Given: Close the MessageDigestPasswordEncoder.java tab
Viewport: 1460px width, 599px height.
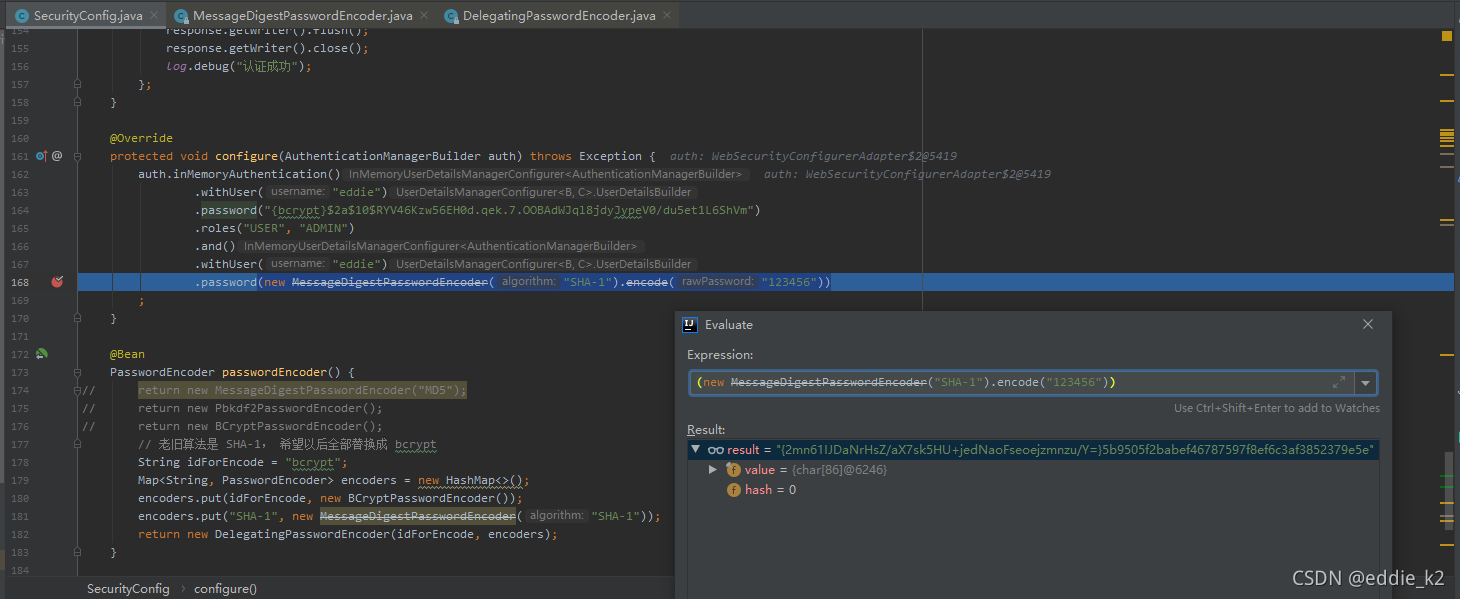Looking at the screenshot, I should click(x=424, y=16).
